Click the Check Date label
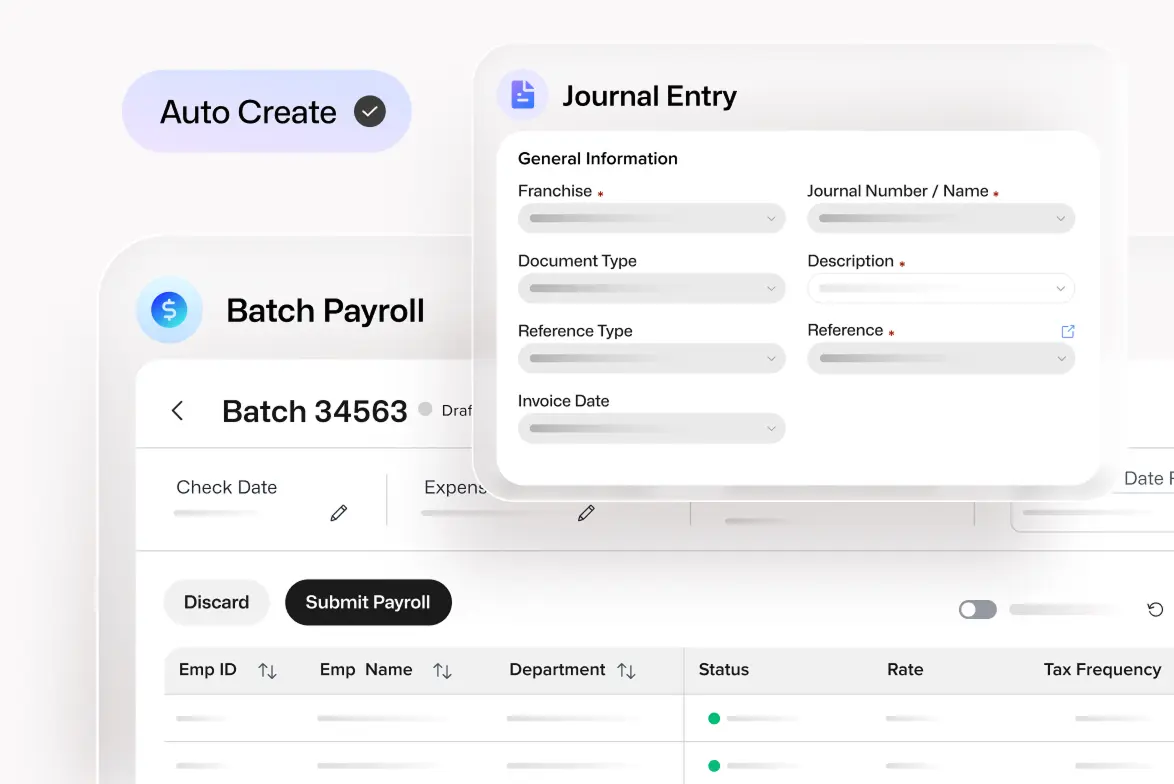The width and height of the screenshot is (1174, 784). point(226,487)
